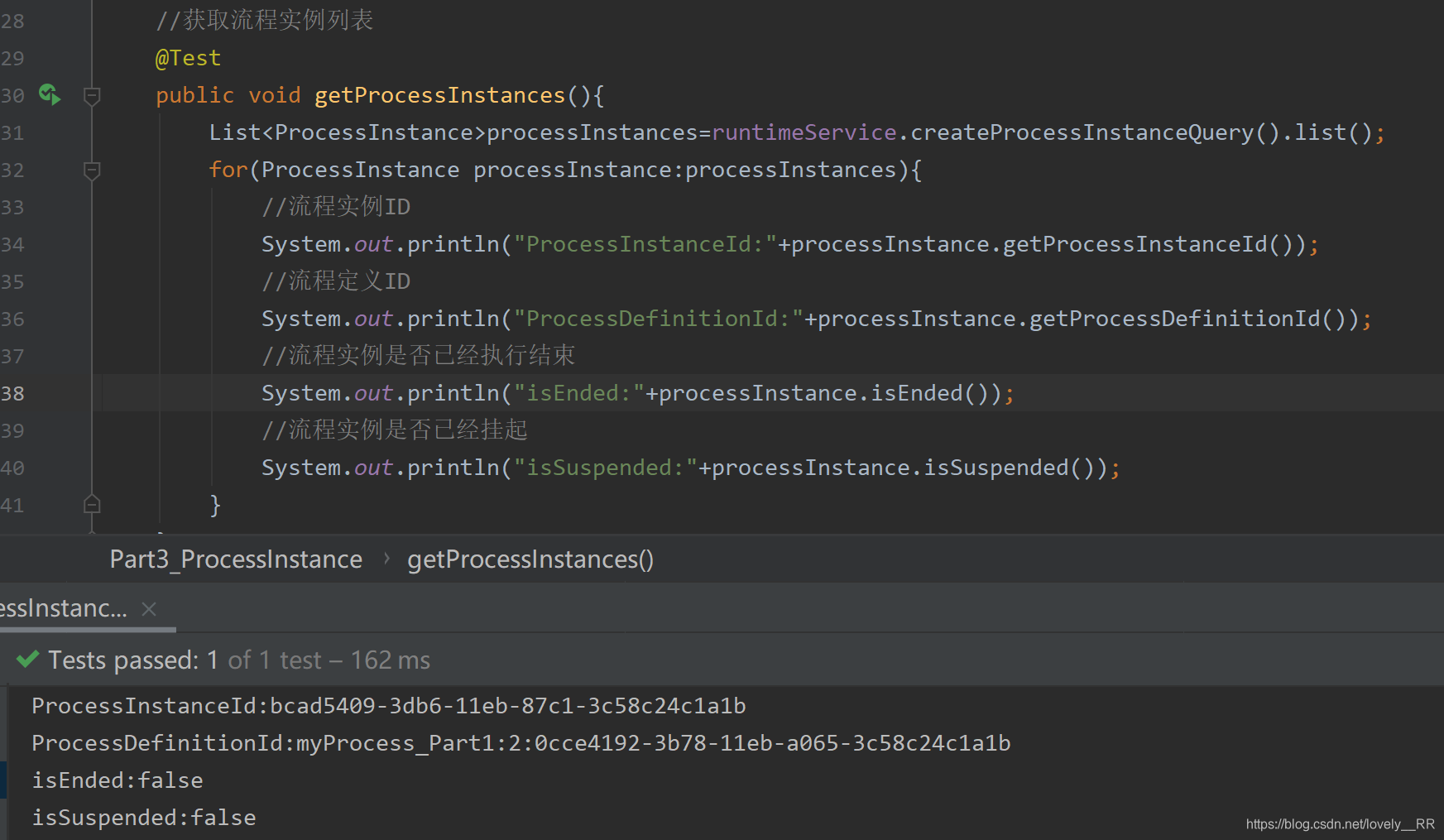
Task: Click the Part3_ProcessInstance breadcrumb
Action: tap(236, 559)
